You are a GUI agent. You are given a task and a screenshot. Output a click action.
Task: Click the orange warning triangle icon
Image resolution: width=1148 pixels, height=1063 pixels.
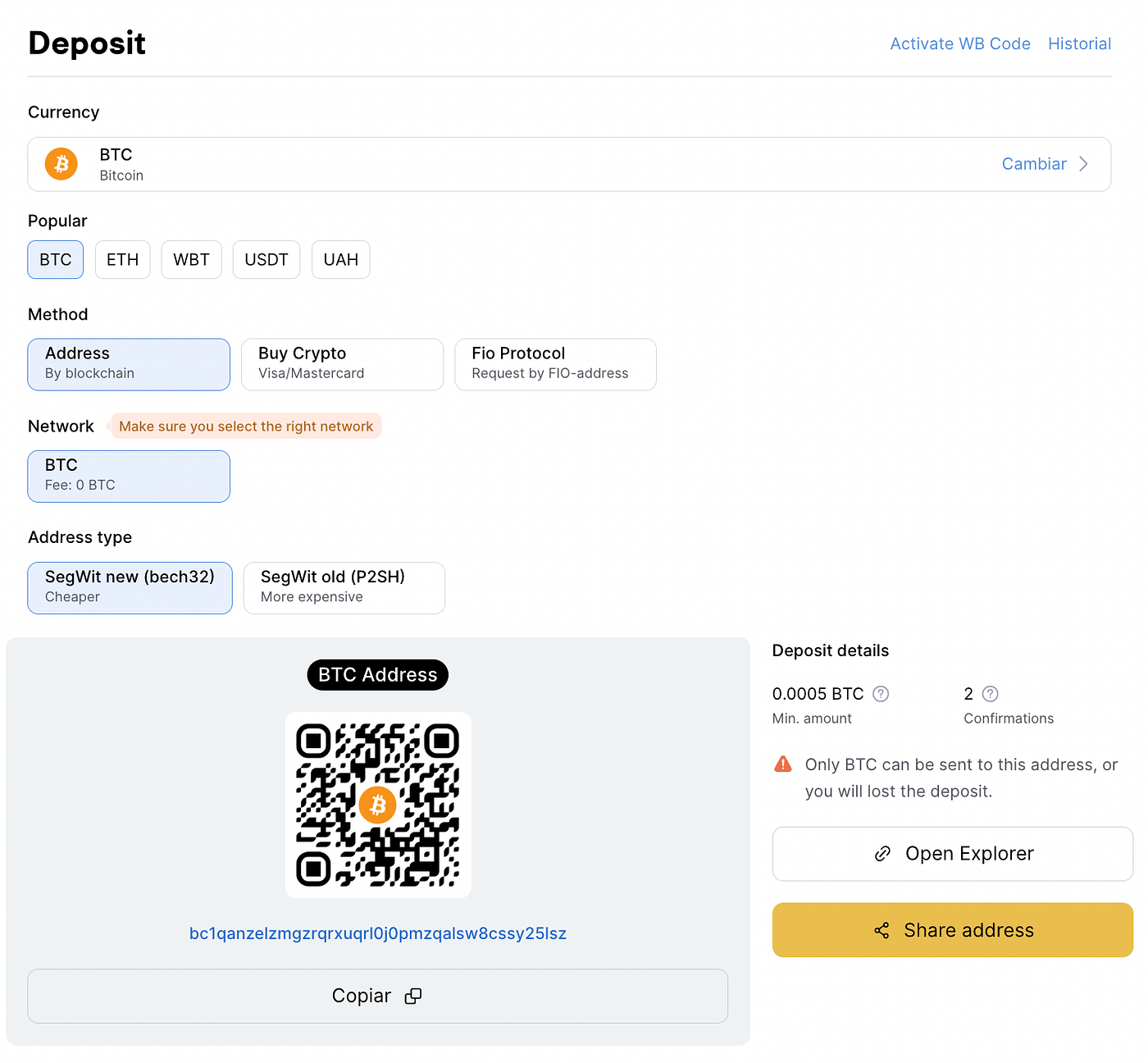click(783, 764)
